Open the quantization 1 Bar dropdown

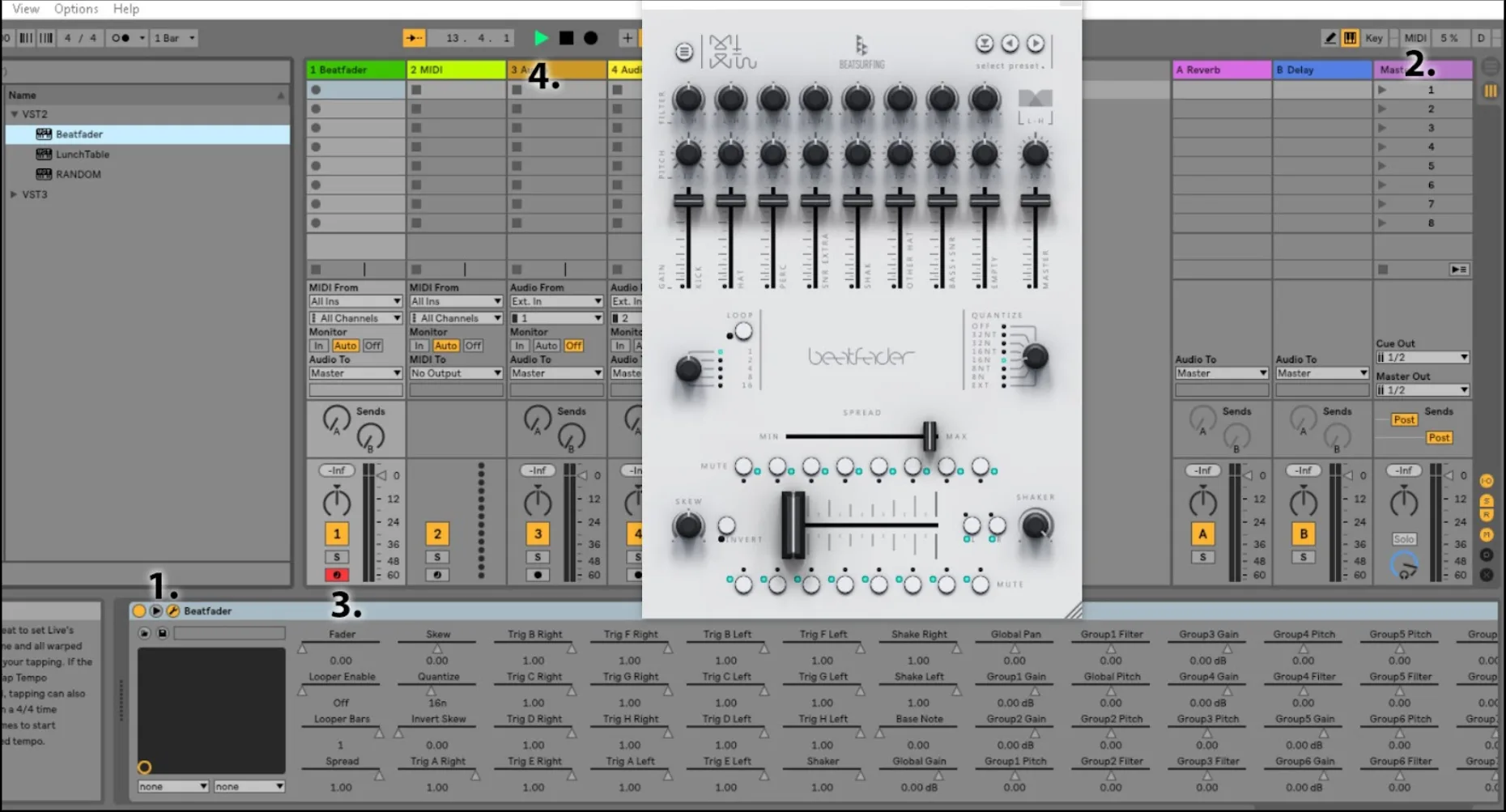tap(174, 38)
